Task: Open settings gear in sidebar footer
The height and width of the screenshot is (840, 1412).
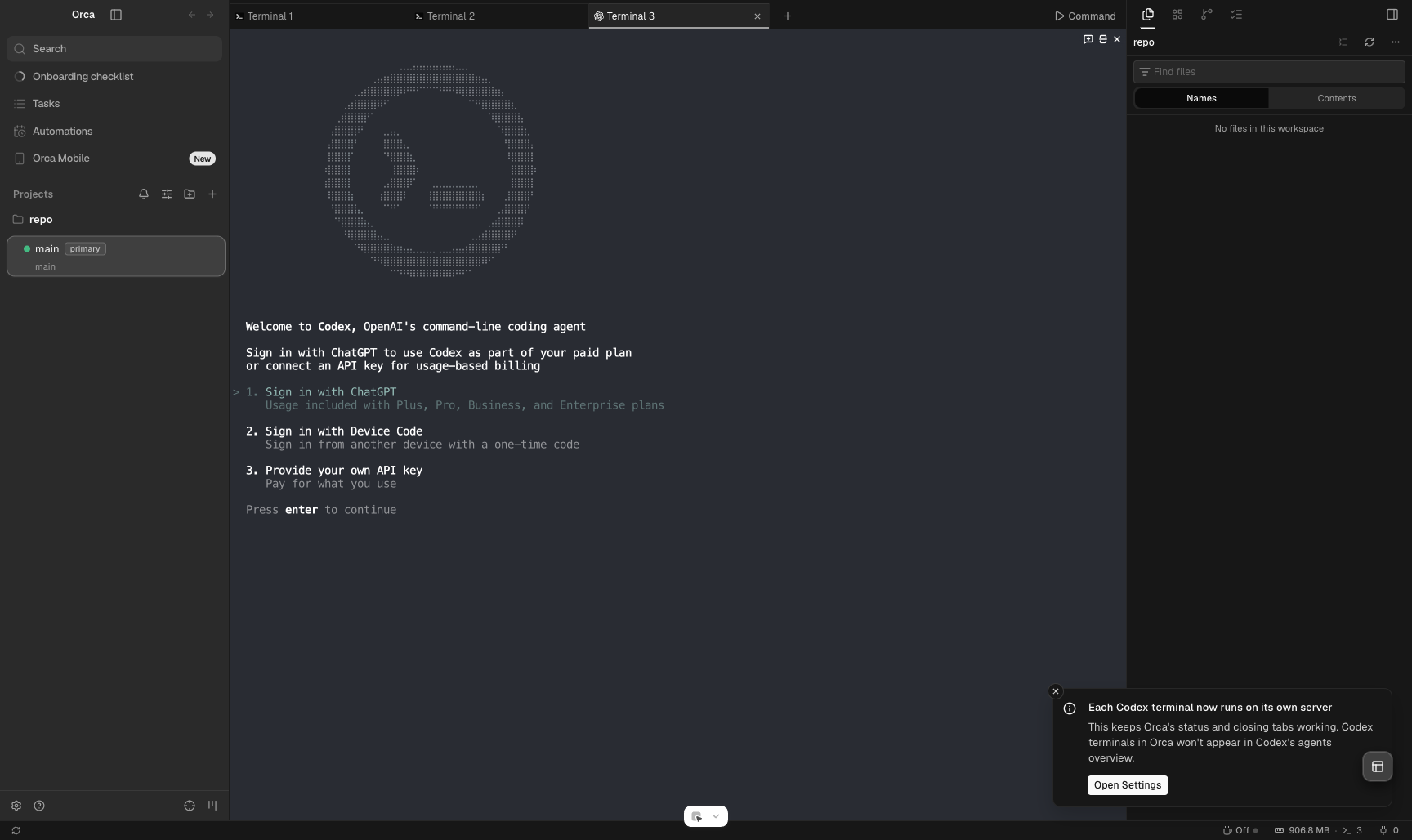Action: click(16, 806)
